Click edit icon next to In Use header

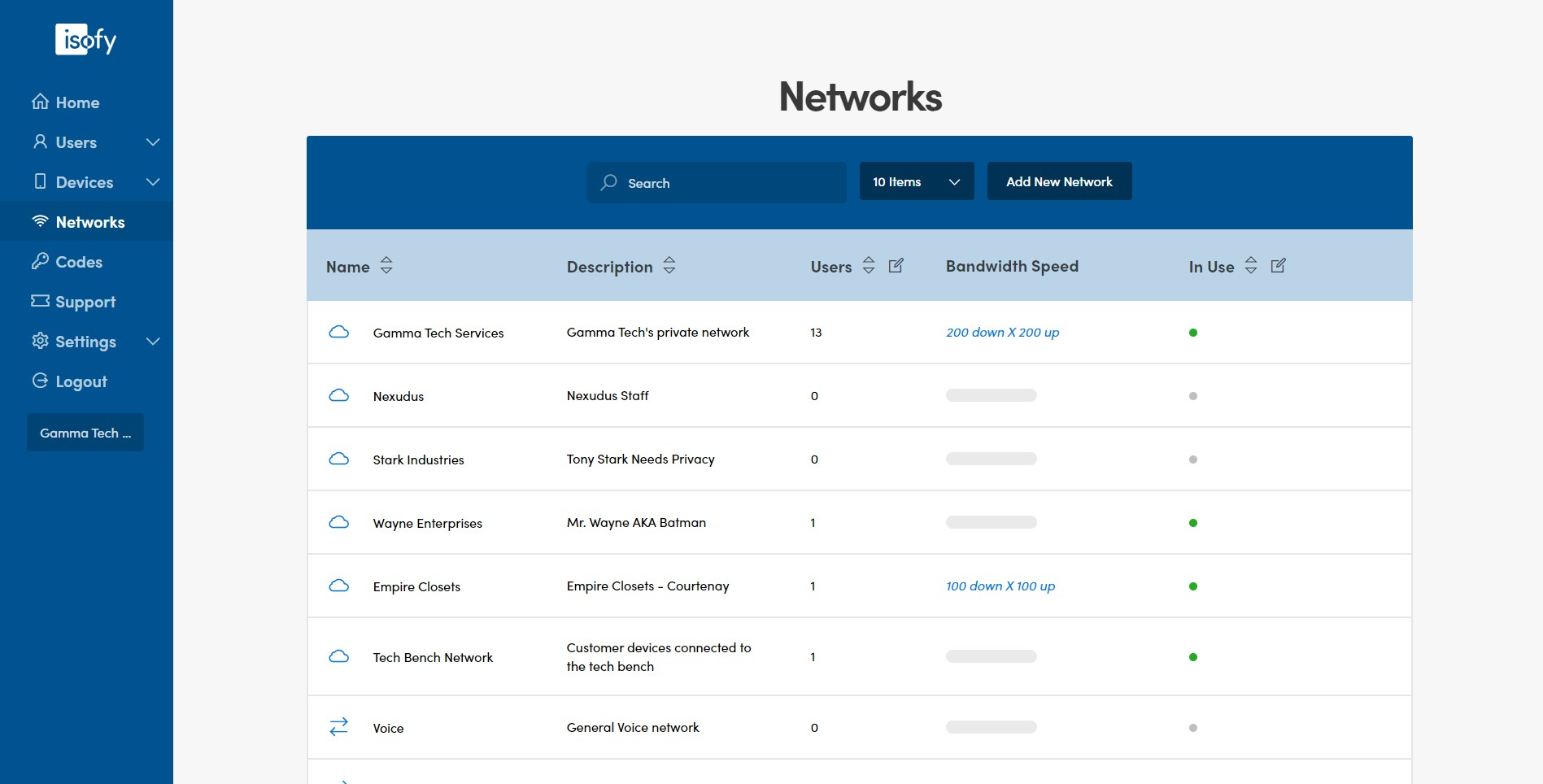tap(1278, 265)
